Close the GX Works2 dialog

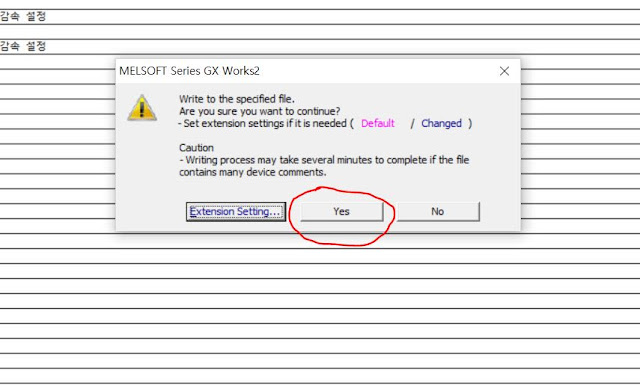coord(504,71)
